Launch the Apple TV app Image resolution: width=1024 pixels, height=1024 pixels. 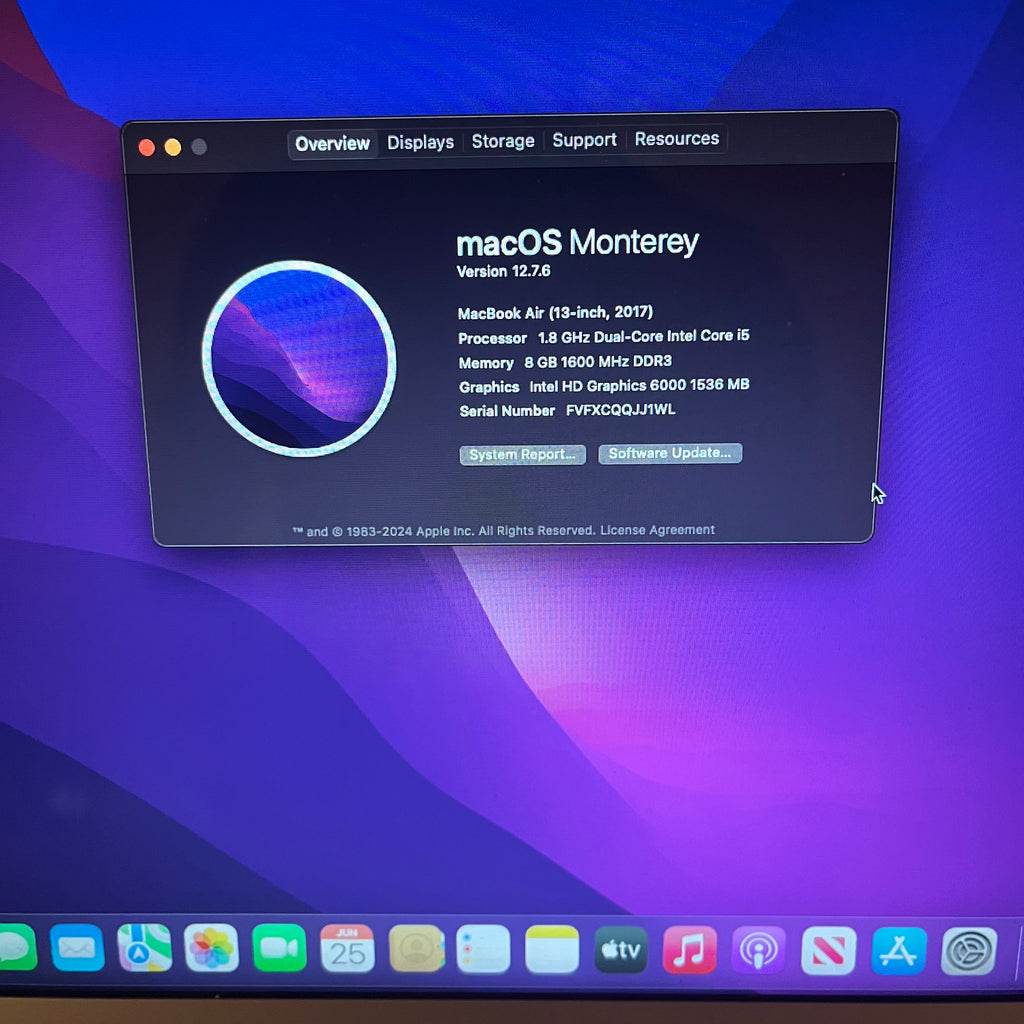pyautogui.click(x=620, y=950)
